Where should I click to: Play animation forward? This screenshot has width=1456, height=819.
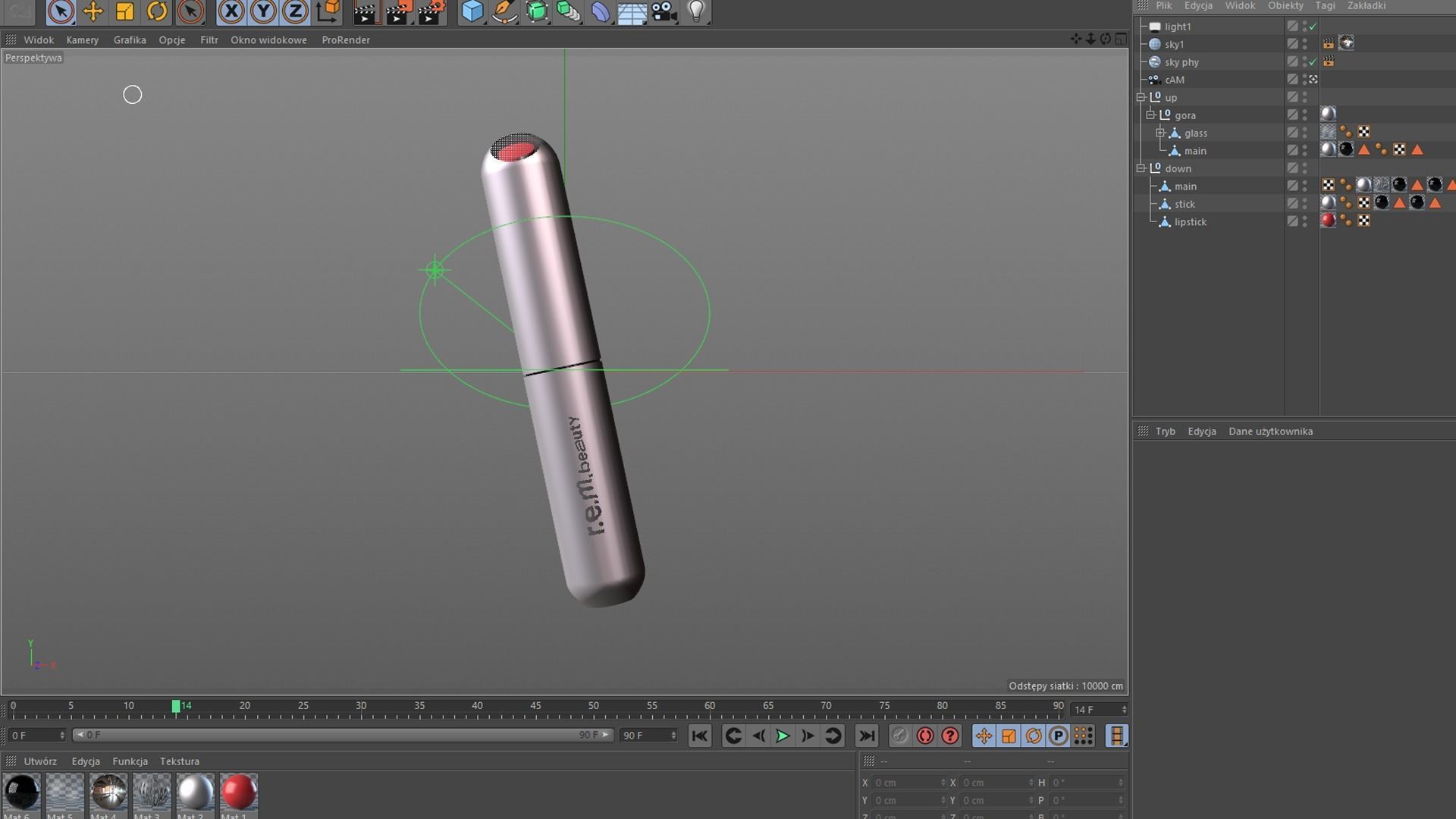(x=783, y=736)
